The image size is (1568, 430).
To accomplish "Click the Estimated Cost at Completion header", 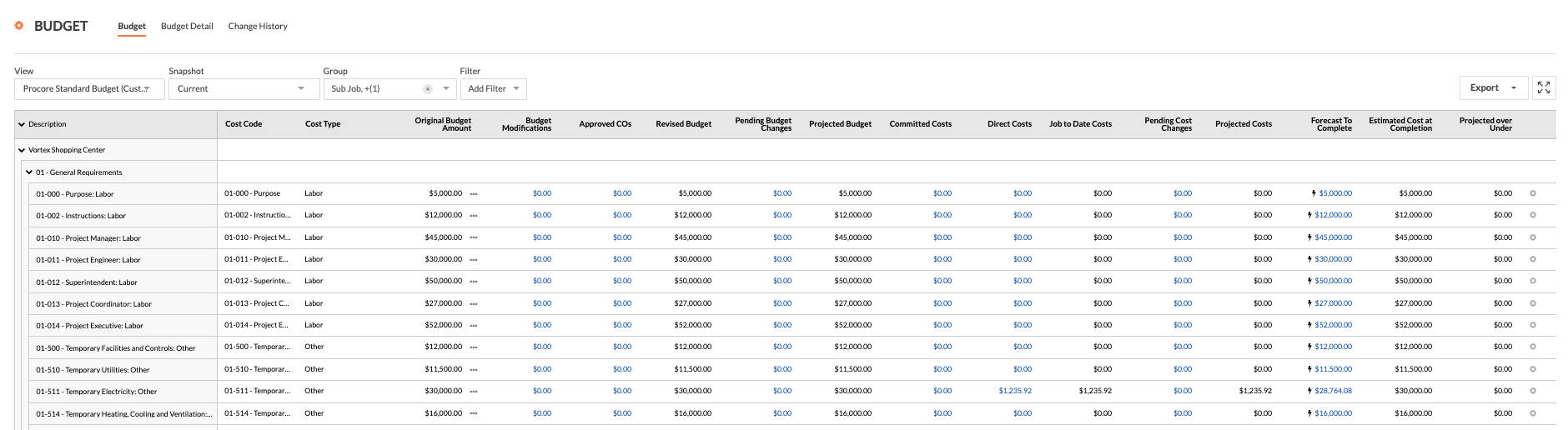I will [1400, 124].
